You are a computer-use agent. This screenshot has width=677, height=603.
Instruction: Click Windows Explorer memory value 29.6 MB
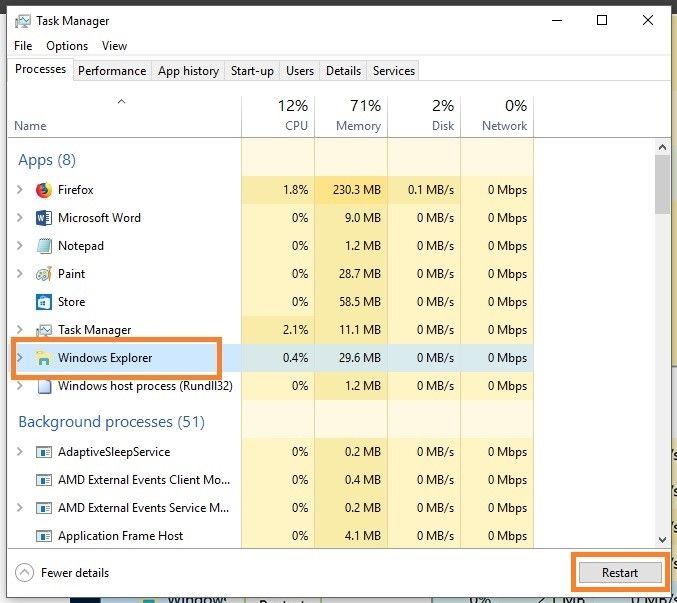[x=360, y=357]
